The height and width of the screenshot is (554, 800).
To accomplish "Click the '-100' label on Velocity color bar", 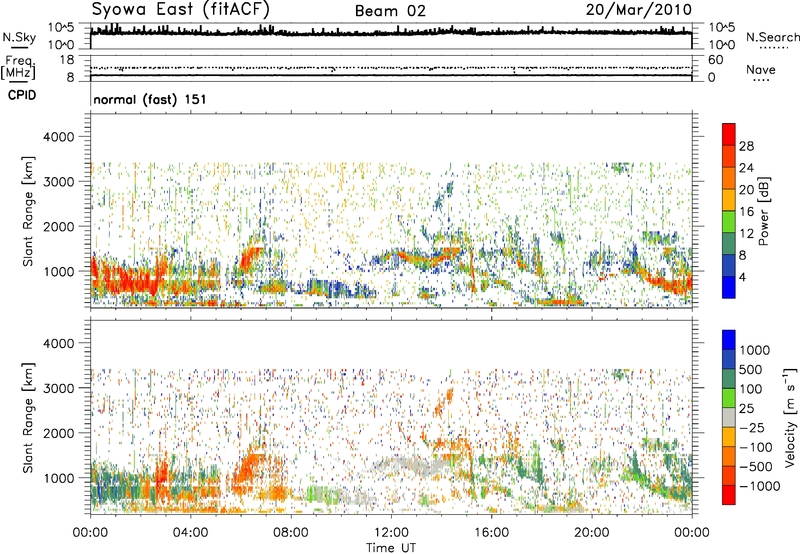I will point(756,447).
